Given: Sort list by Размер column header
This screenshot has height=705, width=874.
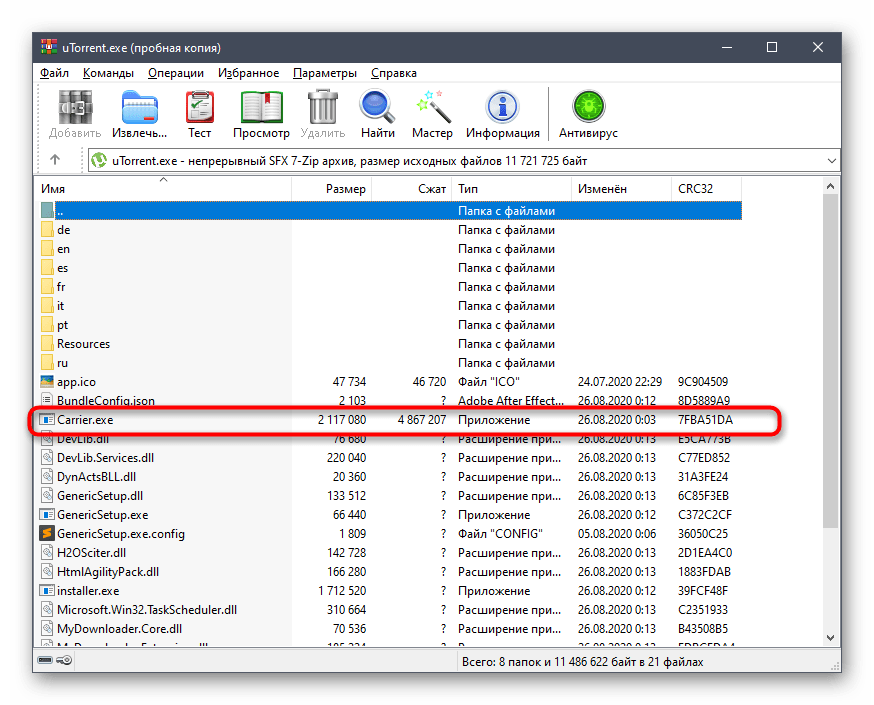Looking at the screenshot, I should click(x=345, y=189).
